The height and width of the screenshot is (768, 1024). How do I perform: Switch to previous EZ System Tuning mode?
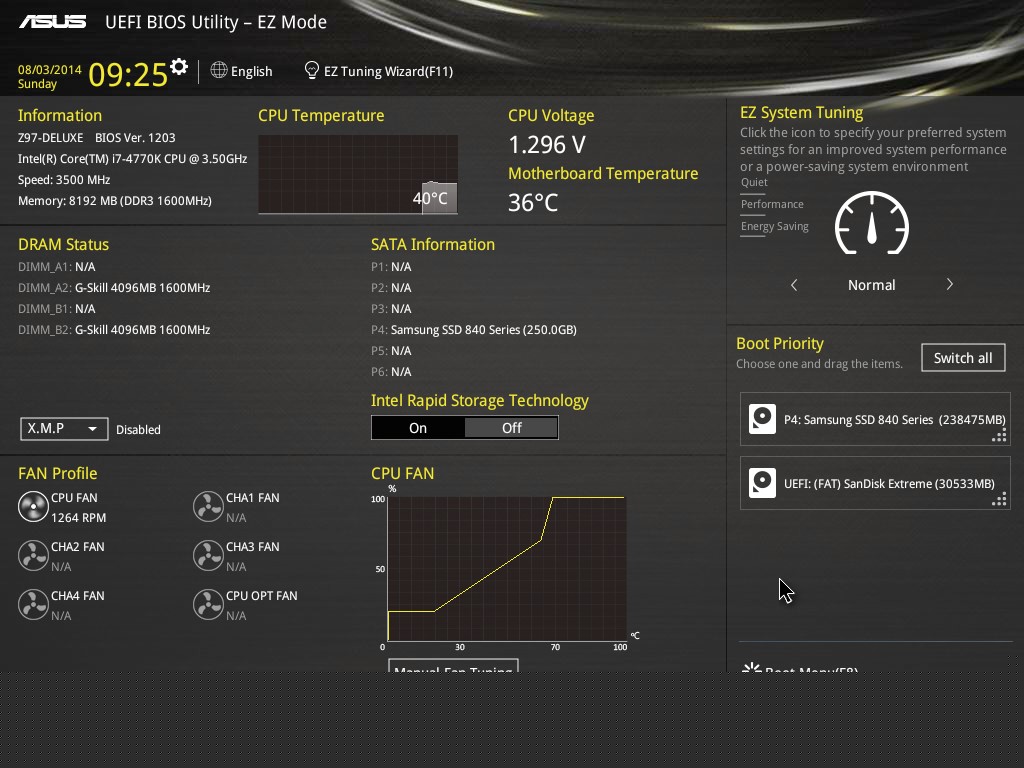tap(794, 285)
